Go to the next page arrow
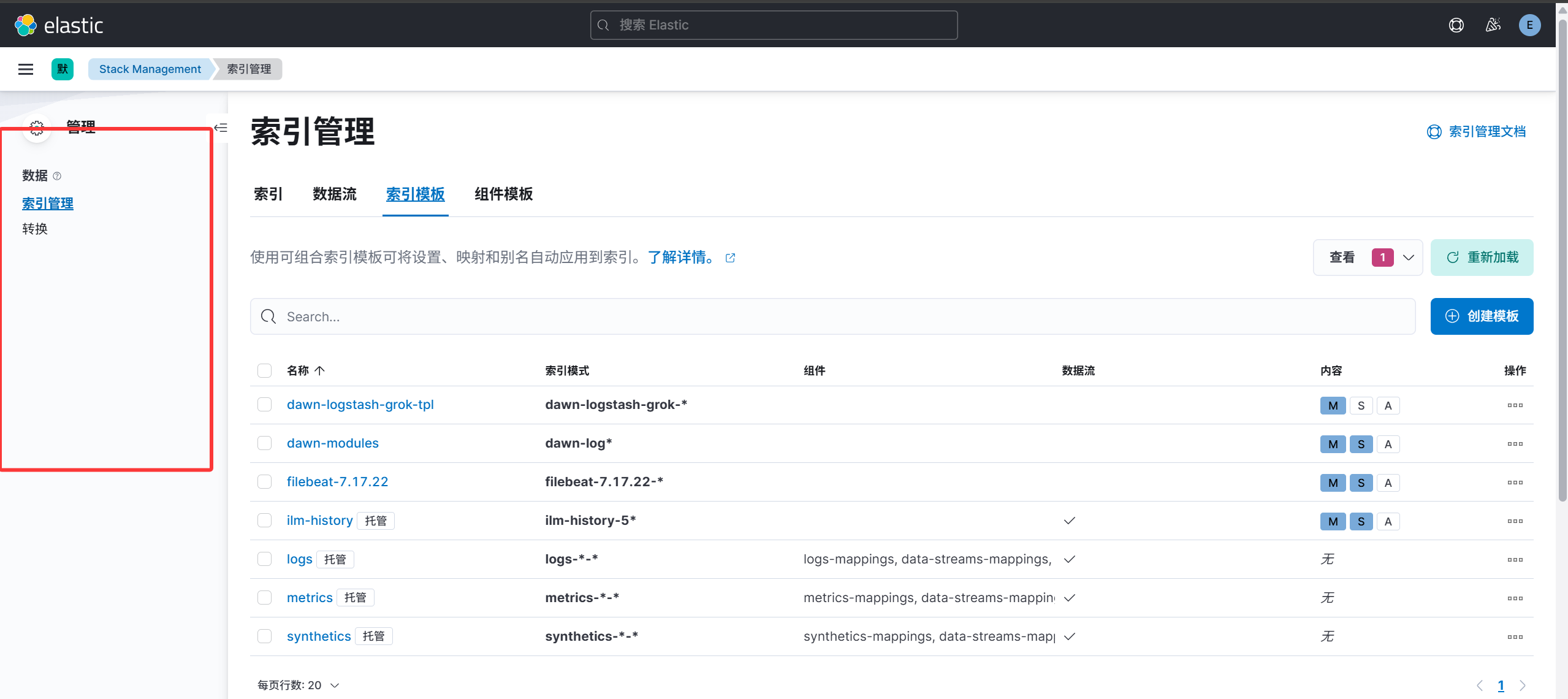 1523,686
